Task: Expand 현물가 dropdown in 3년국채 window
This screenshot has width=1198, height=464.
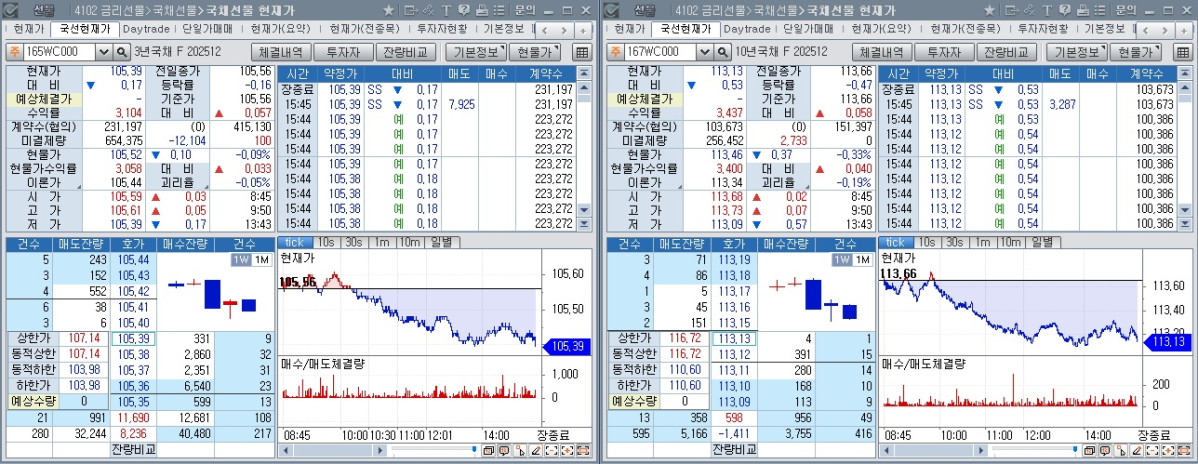Action: coord(535,52)
